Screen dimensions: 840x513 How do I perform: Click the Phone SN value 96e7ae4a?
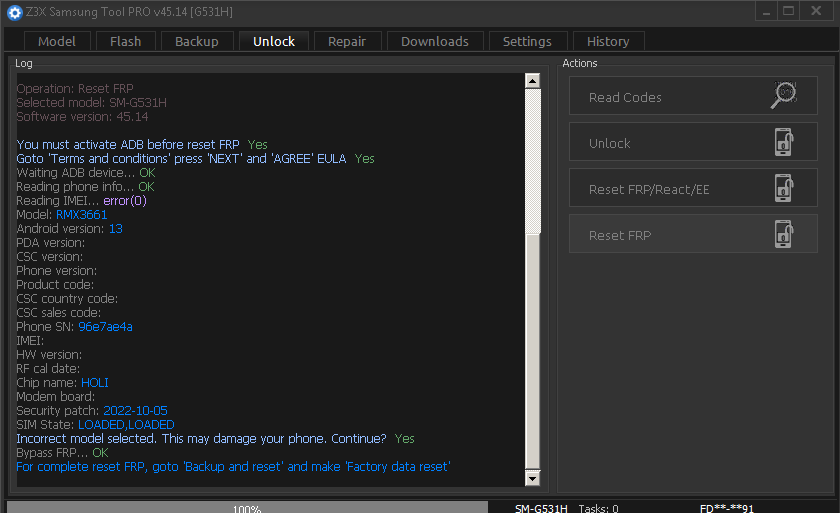[106, 327]
